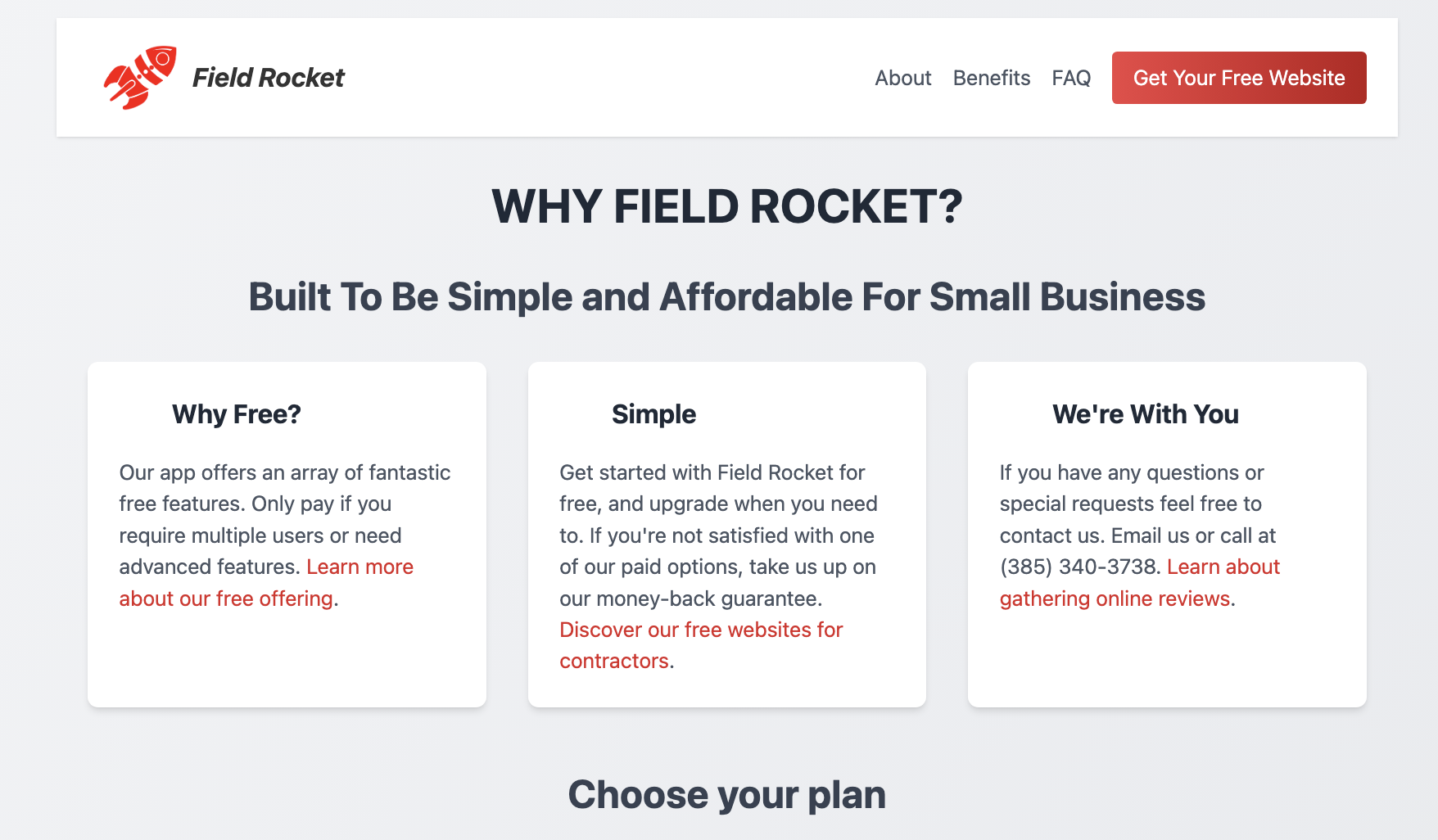Click the Built To Be Simple subheading
The width and height of the screenshot is (1438, 840).
(x=727, y=297)
